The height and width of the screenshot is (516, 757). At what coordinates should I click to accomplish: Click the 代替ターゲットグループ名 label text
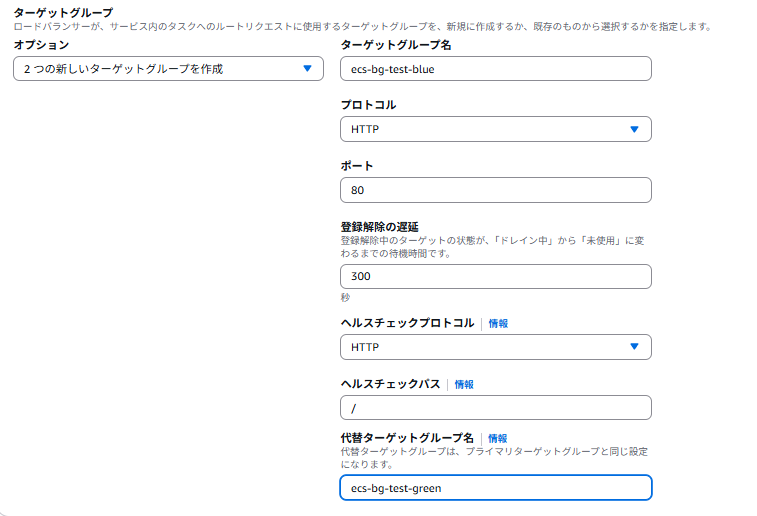click(x=407, y=438)
